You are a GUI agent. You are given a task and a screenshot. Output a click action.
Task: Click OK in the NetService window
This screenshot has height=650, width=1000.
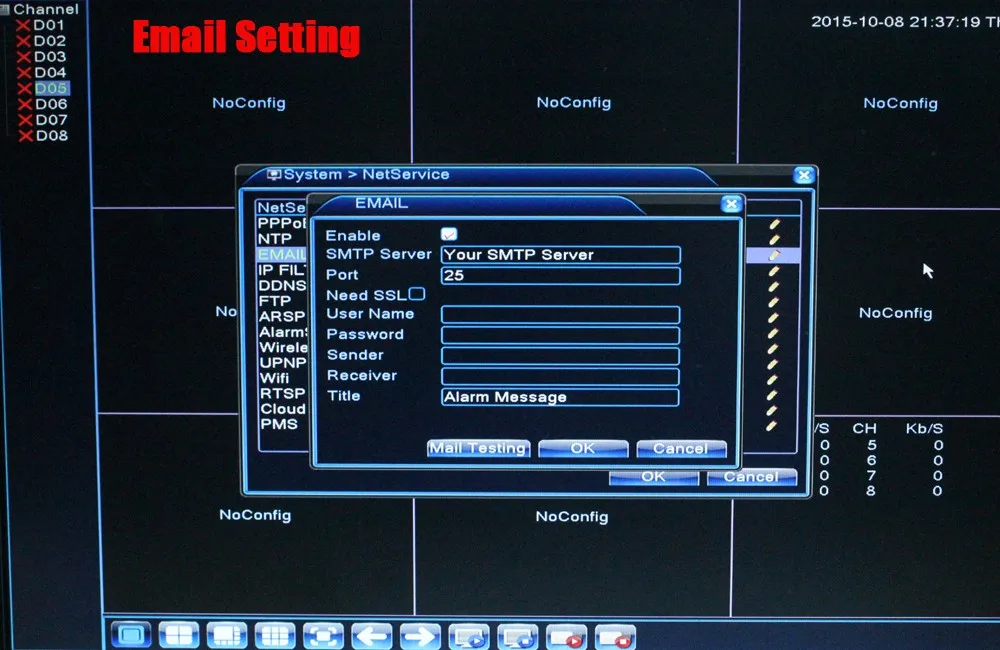[x=654, y=476]
